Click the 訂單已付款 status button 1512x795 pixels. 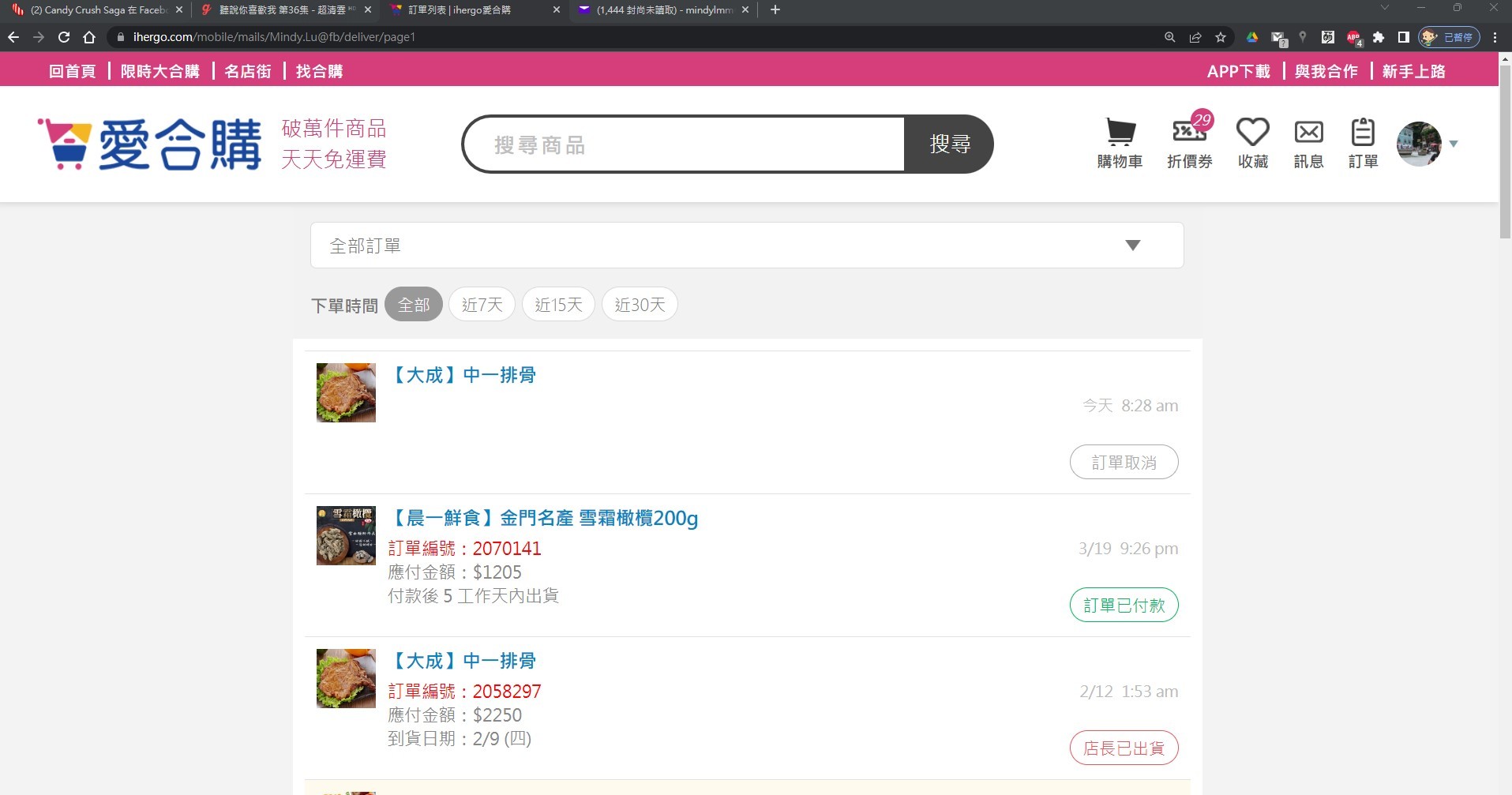(x=1124, y=605)
